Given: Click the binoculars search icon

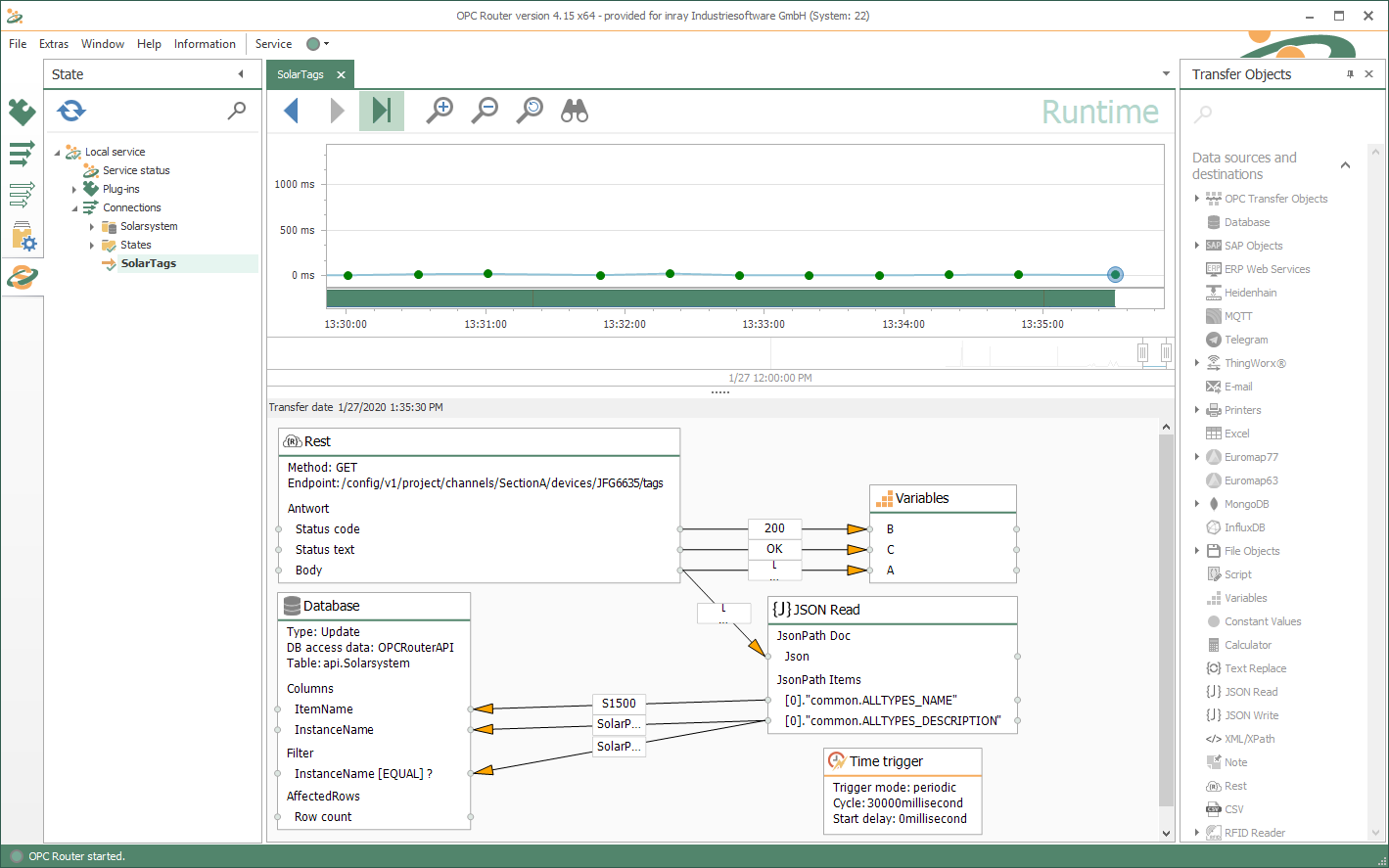Looking at the screenshot, I should point(575,111).
